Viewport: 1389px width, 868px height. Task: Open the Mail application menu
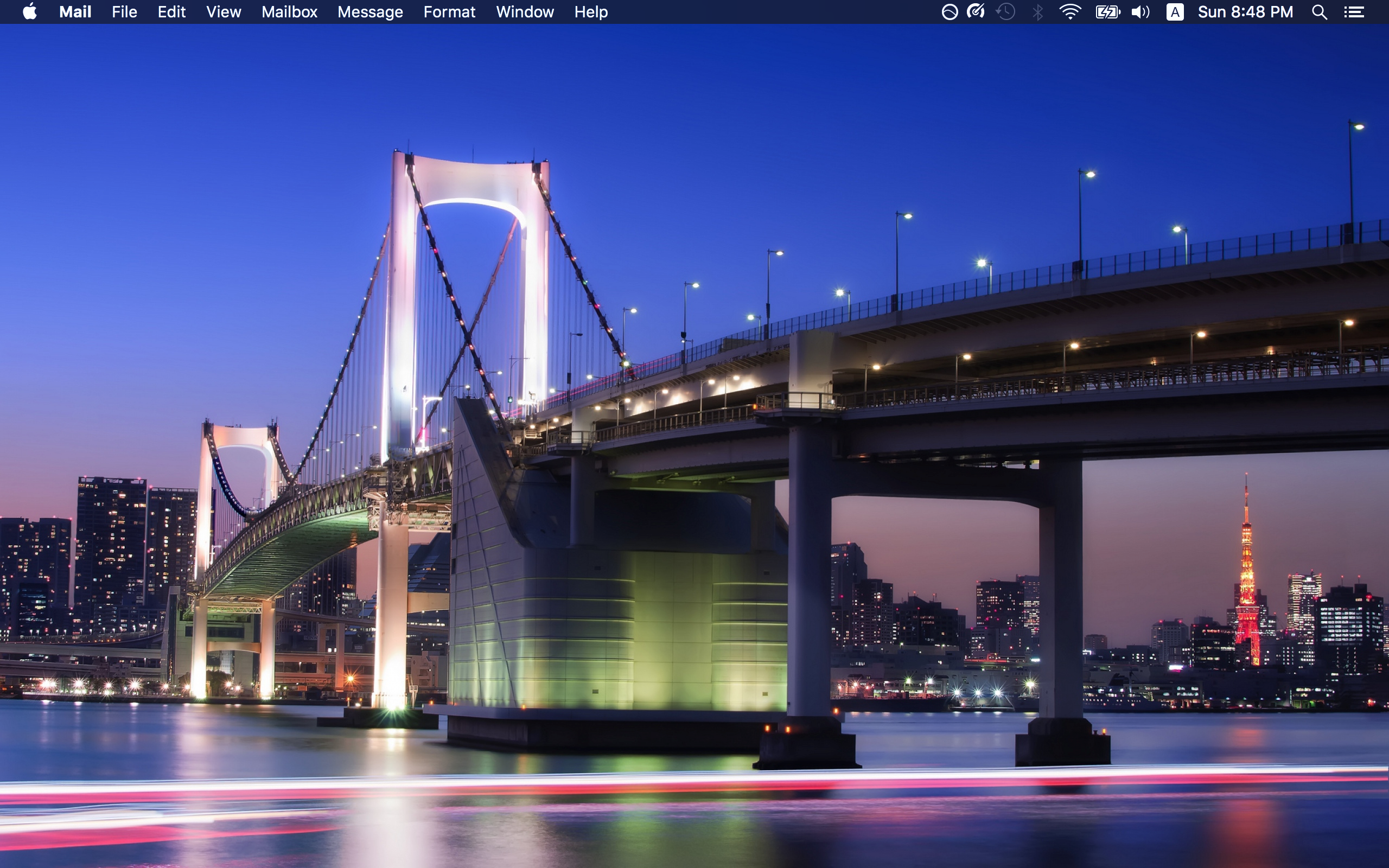pyautogui.click(x=75, y=11)
